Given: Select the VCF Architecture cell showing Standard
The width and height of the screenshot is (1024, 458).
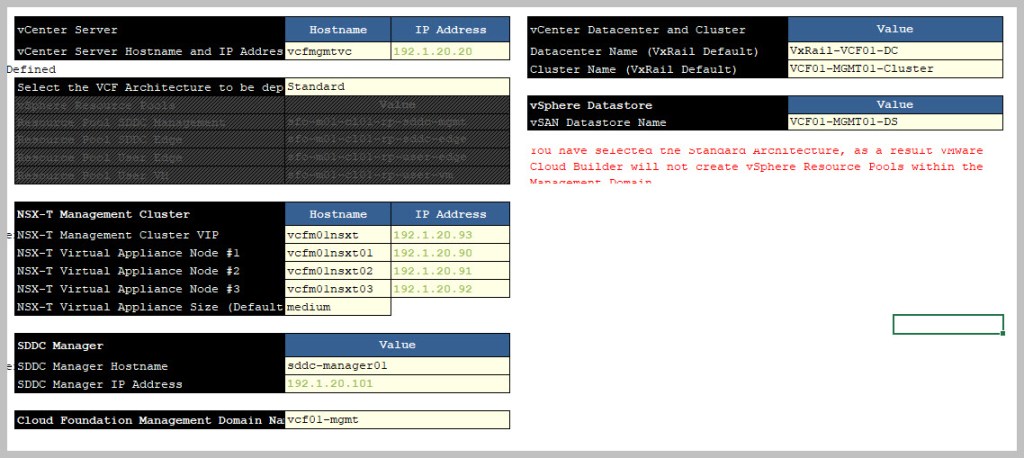Looking at the screenshot, I should pos(397,87).
